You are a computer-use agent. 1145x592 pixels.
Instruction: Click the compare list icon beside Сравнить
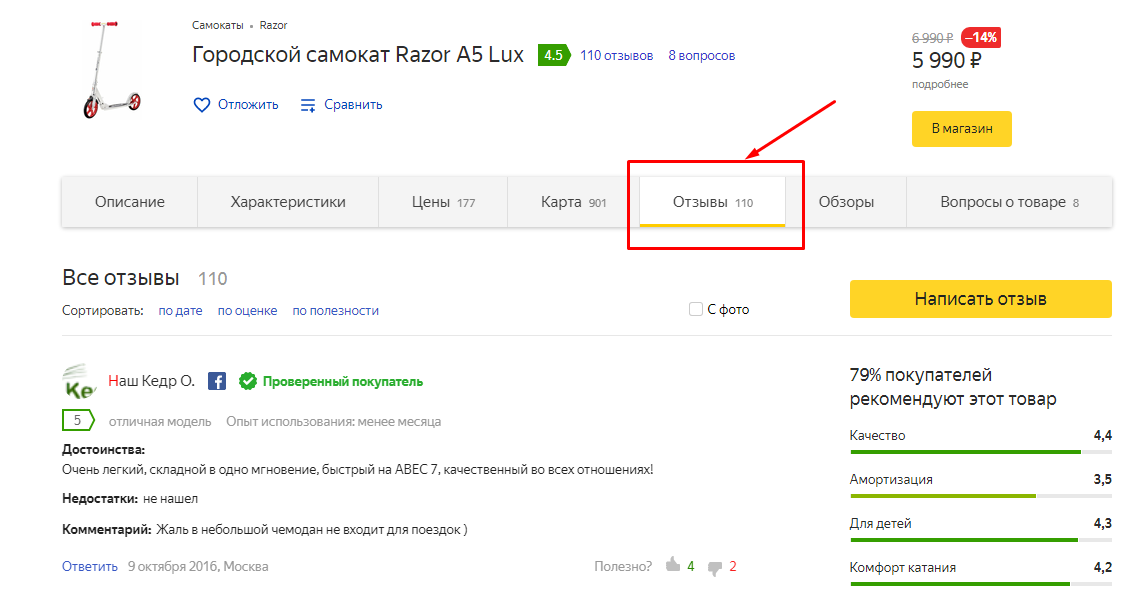(308, 105)
